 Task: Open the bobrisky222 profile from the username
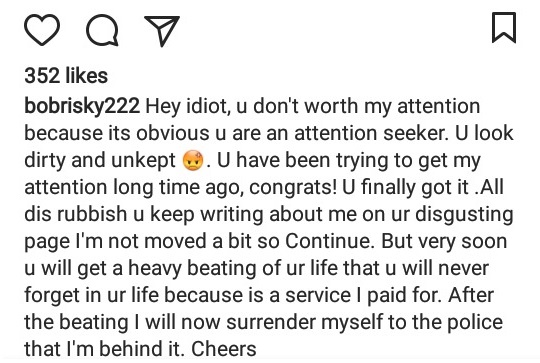(82, 106)
